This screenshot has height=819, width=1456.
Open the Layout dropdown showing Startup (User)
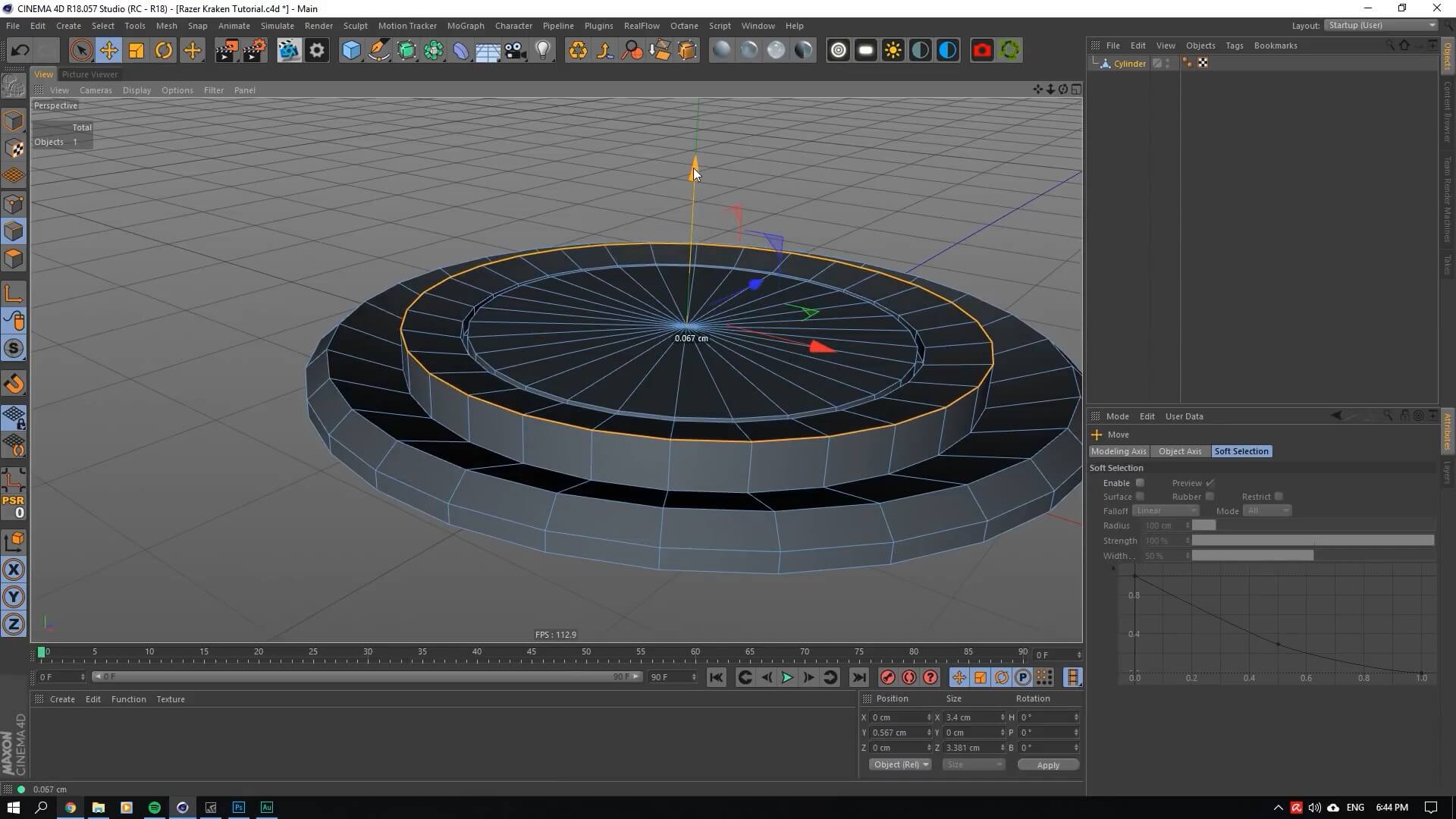click(x=1380, y=25)
